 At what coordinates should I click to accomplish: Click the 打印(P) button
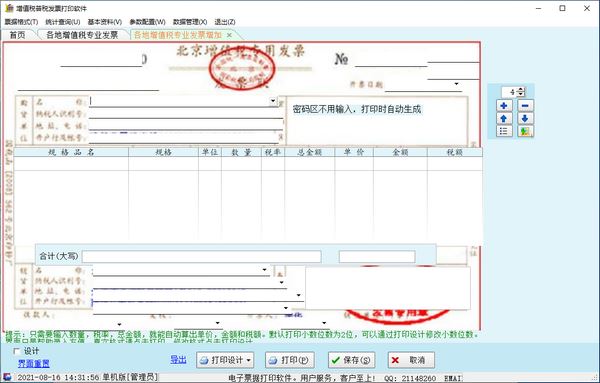coord(290,360)
